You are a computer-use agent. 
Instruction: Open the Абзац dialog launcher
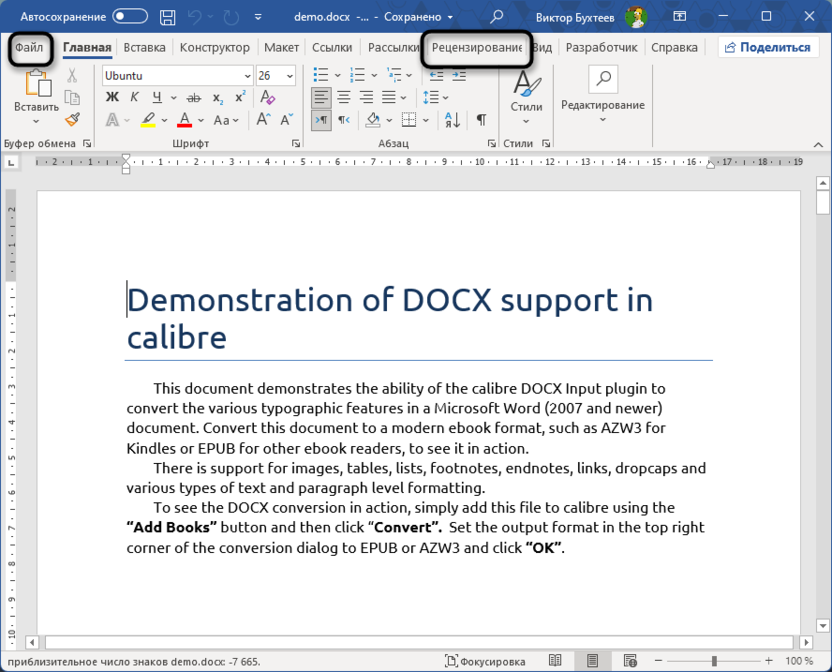click(x=491, y=143)
